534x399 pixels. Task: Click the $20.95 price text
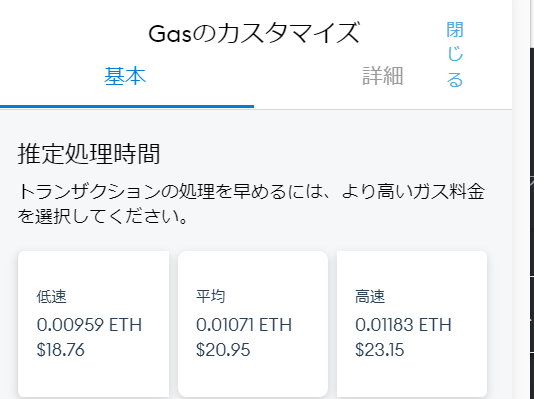pos(223,350)
